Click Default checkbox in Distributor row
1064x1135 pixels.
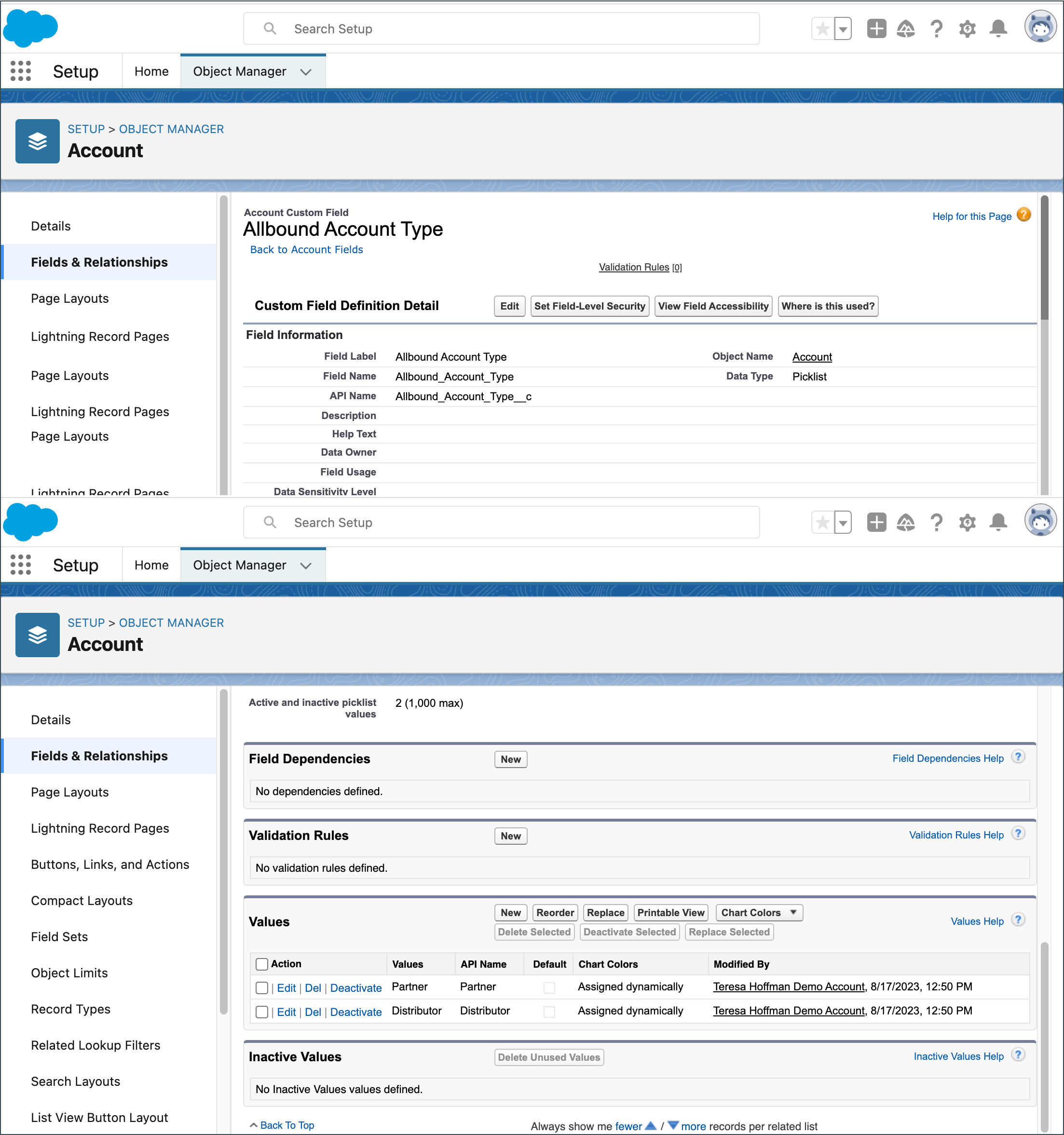549,1012
